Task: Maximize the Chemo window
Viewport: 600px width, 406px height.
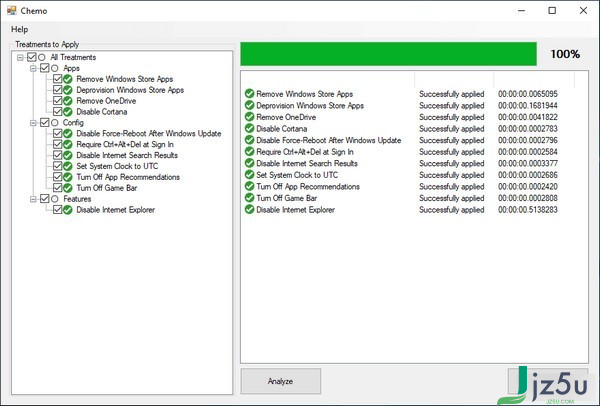Action: click(x=552, y=11)
